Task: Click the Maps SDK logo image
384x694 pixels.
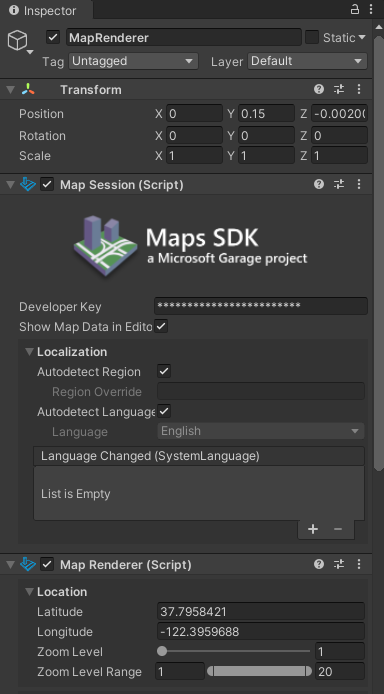Action: click(190, 246)
